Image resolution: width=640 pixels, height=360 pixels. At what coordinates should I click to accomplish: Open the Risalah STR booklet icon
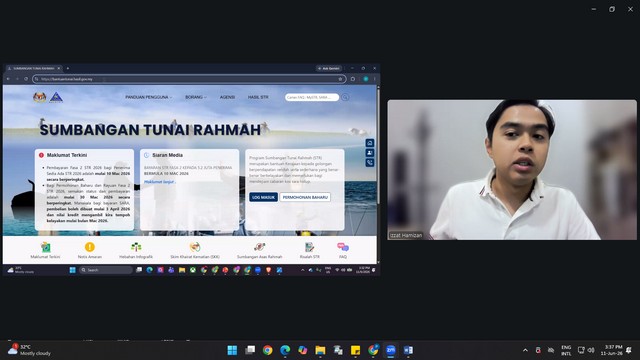(x=309, y=247)
